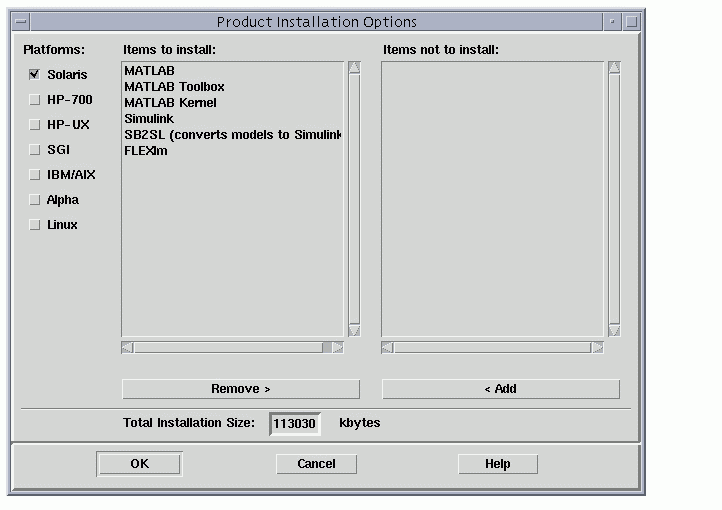Click down arrow of install list scrollbar
The height and width of the screenshot is (510, 722).
coord(354,330)
